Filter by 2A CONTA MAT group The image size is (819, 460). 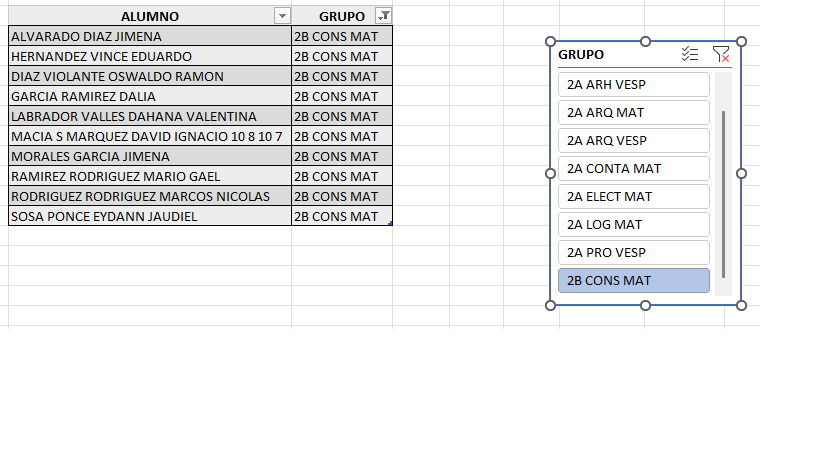point(633,169)
